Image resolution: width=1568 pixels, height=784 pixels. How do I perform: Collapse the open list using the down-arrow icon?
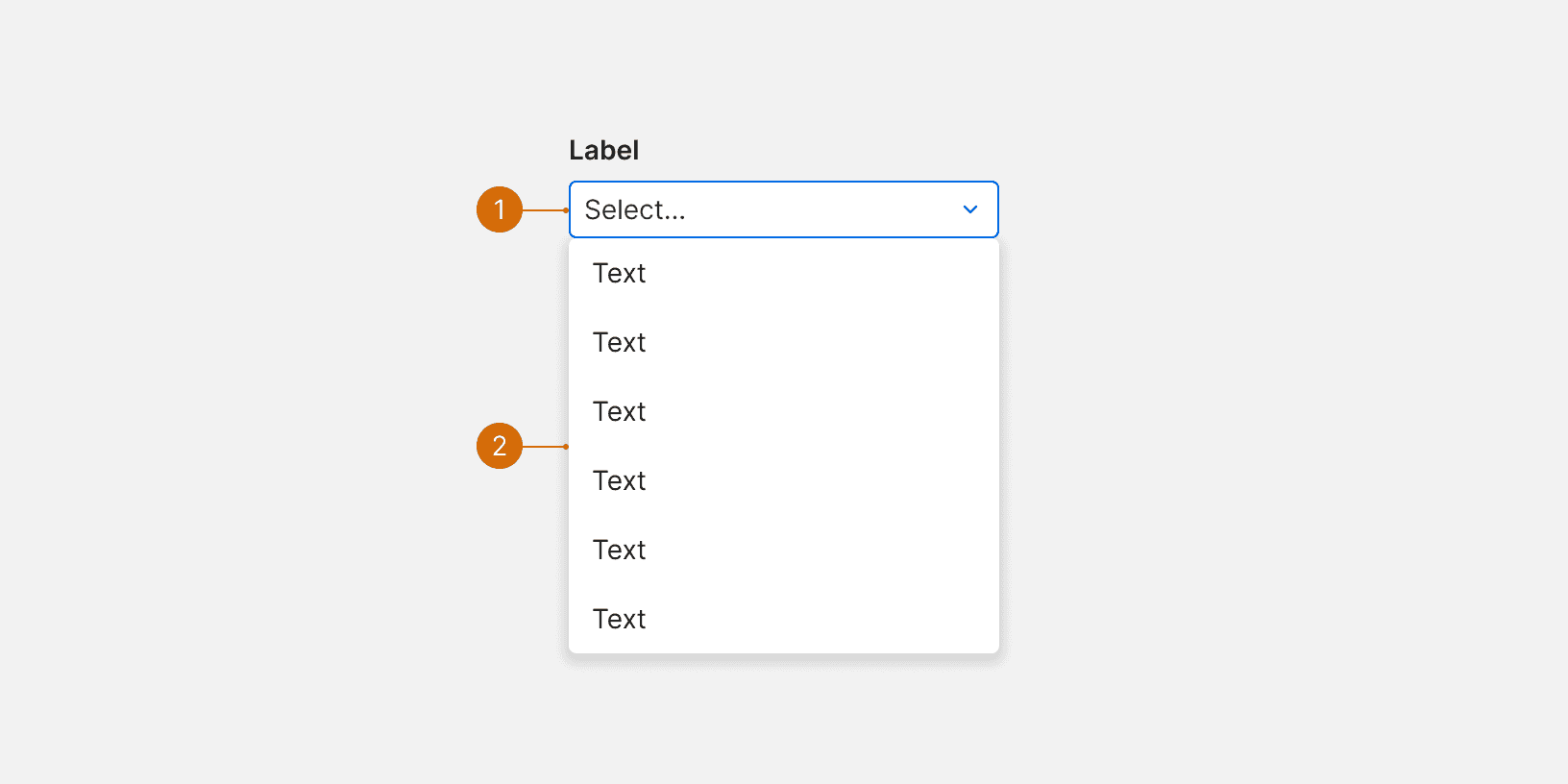(970, 209)
